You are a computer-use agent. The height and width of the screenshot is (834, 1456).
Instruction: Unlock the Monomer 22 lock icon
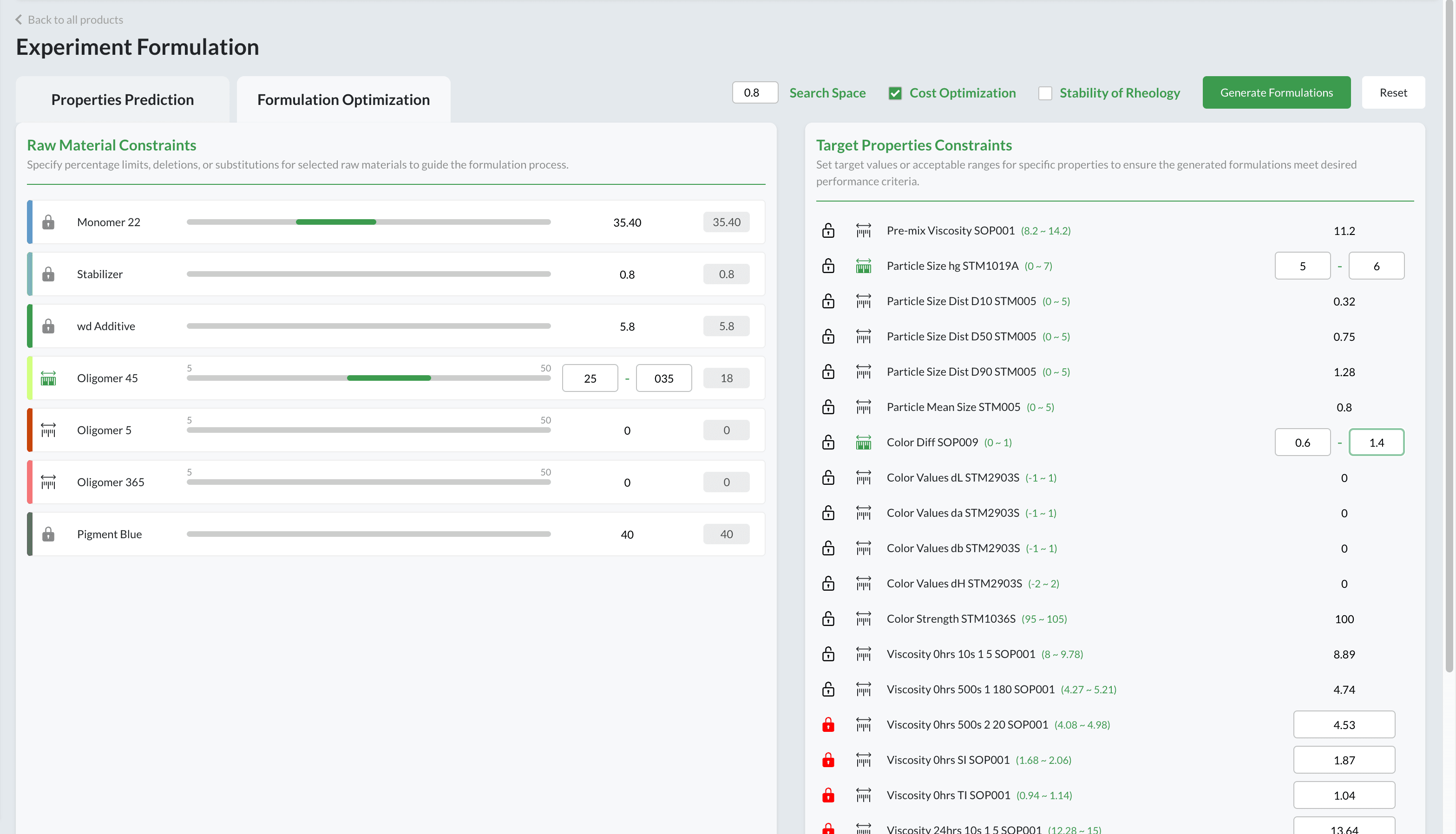pyautogui.click(x=48, y=222)
